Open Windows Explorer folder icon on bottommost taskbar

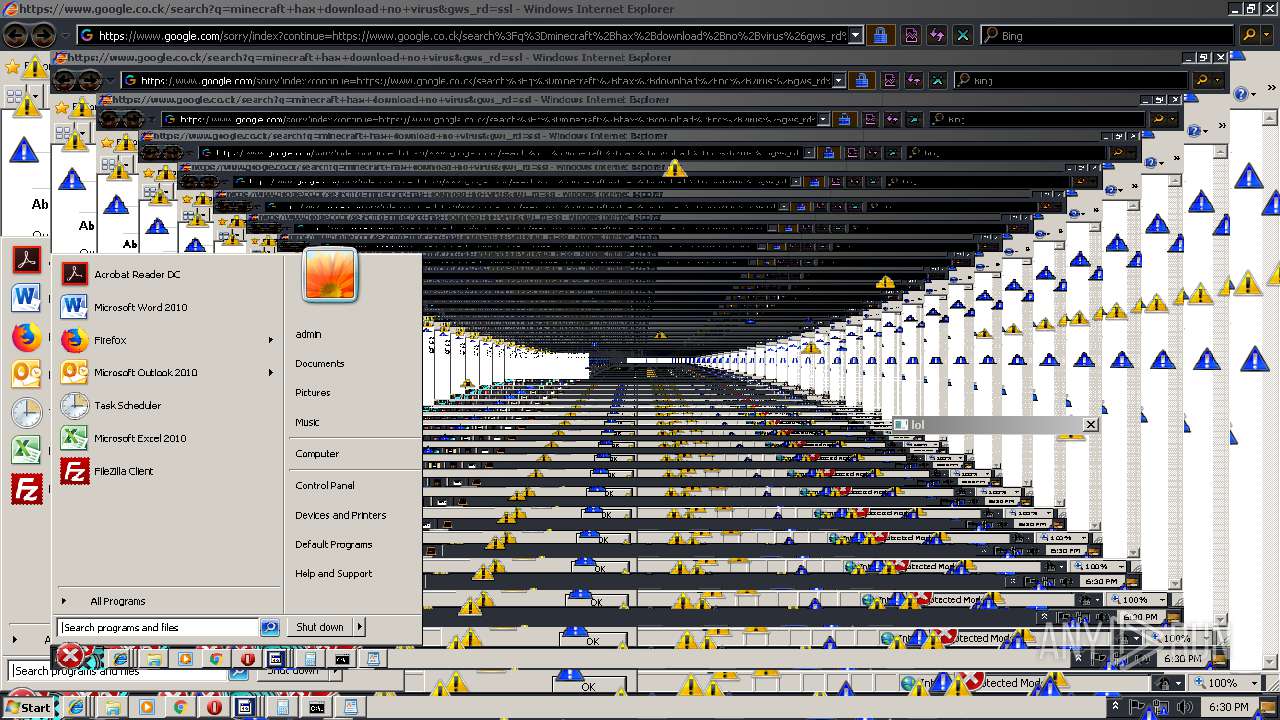pos(112,707)
